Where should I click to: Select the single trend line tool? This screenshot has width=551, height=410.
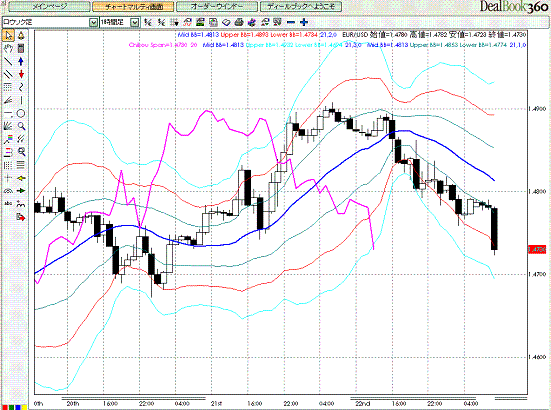(x=8, y=61)
